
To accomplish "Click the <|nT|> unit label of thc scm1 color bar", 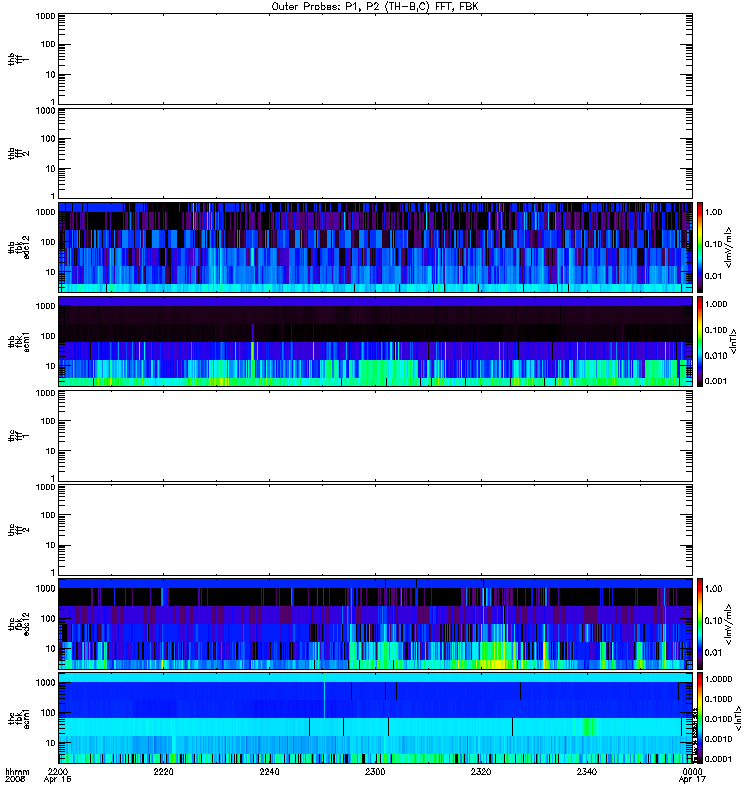I will tap(738, 719).
